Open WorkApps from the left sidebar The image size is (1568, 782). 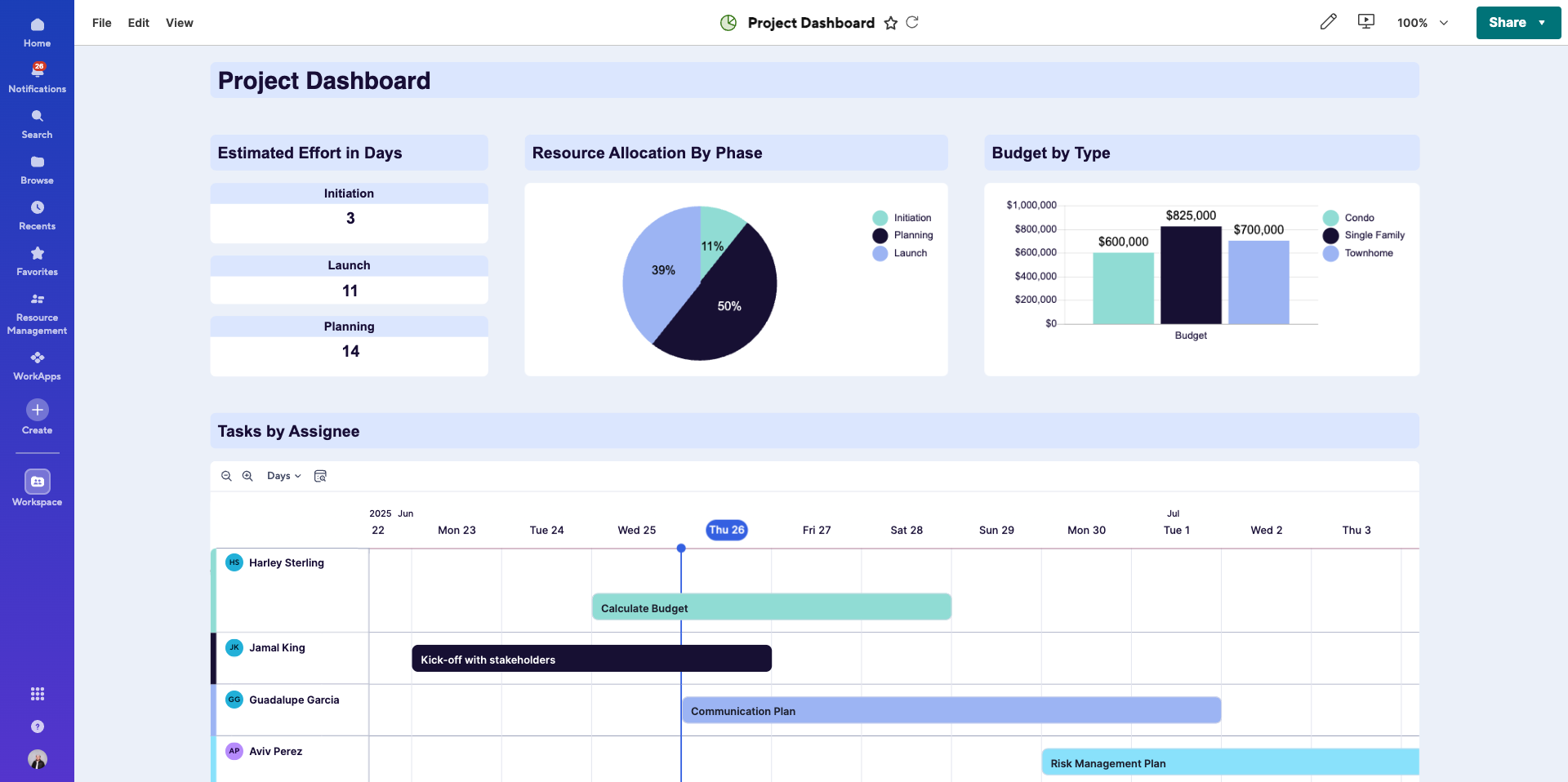(37, 364)
